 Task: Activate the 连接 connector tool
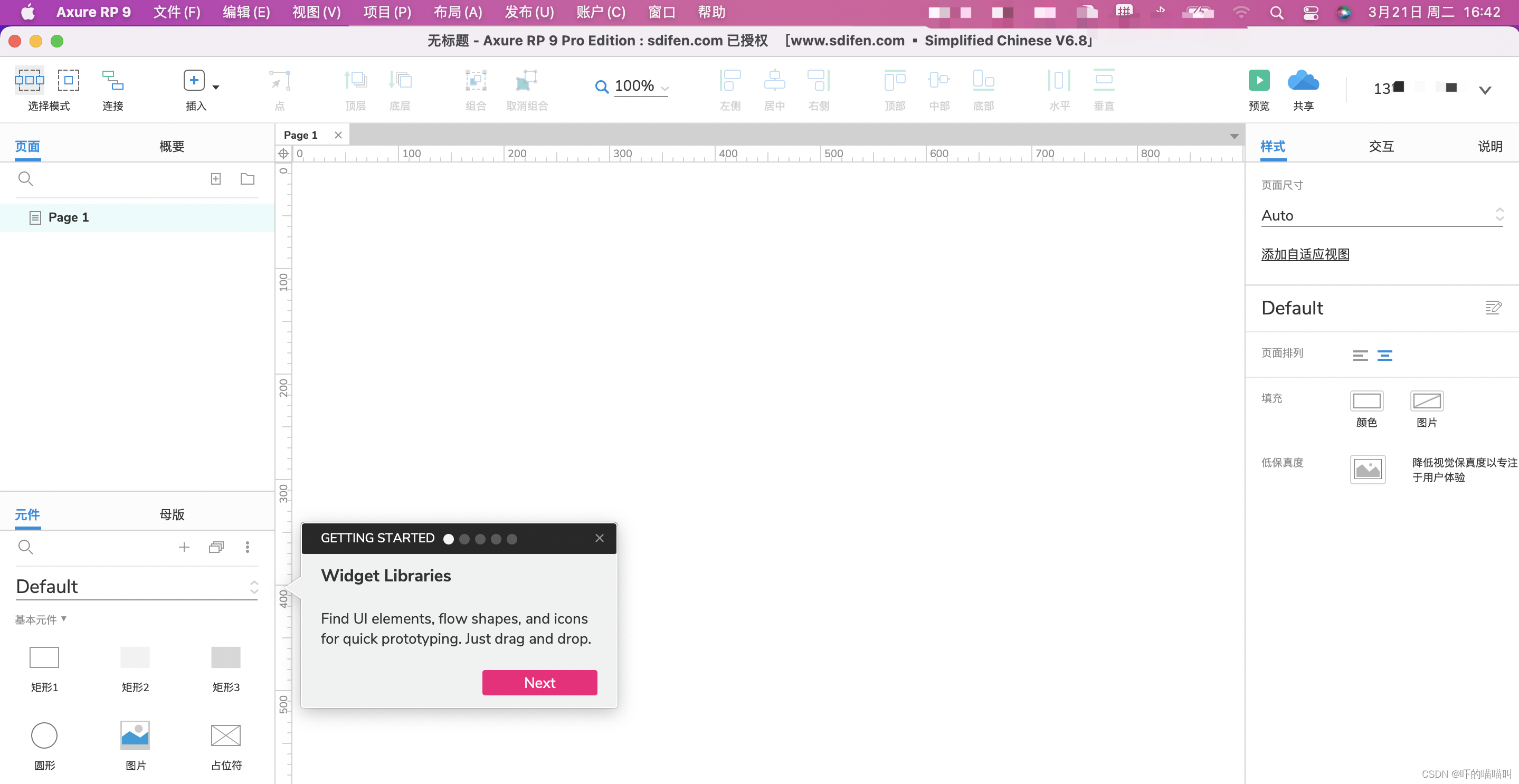click(x=112, y=80)
